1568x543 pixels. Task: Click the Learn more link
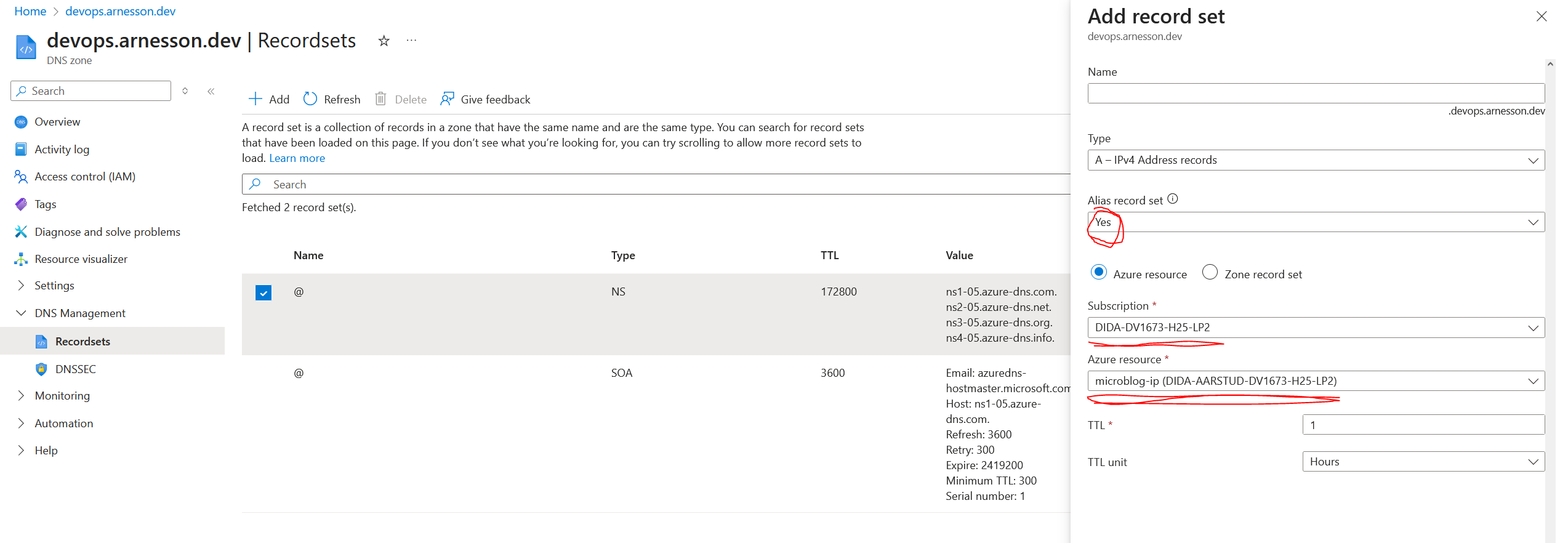click(297, 158)
